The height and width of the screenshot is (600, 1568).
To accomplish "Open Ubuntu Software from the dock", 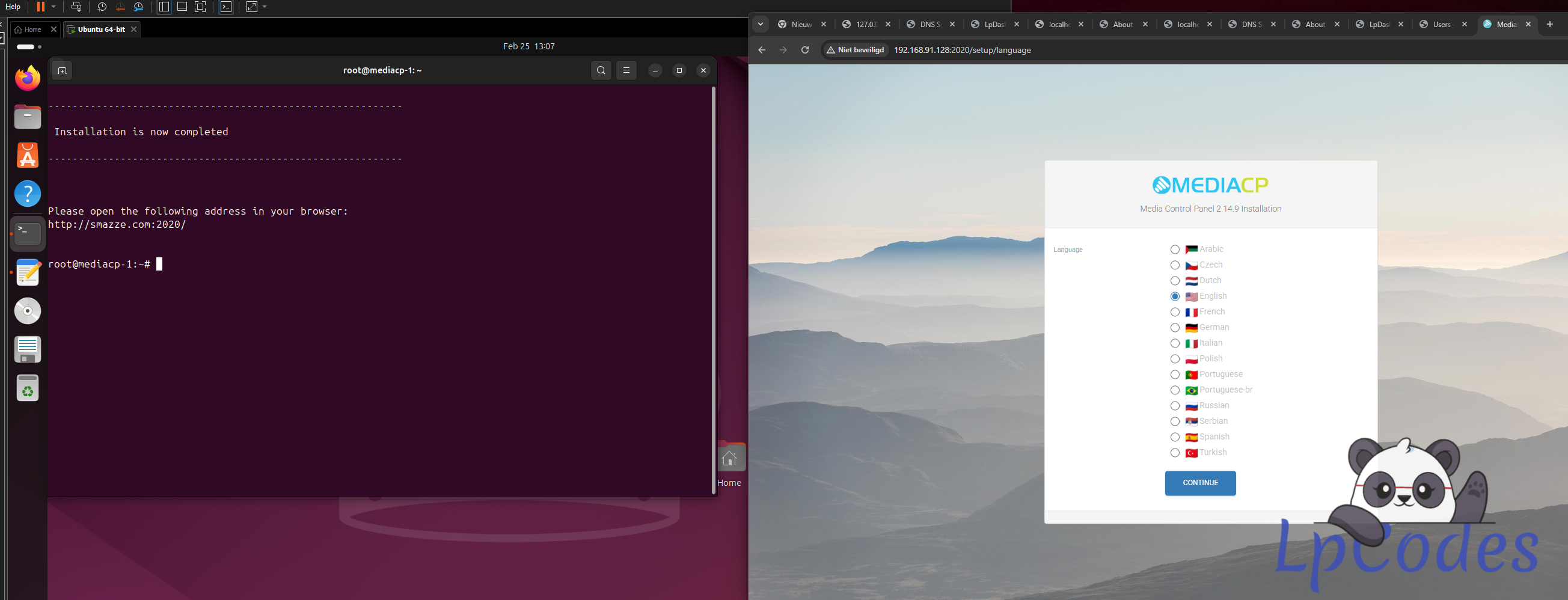I will click(28, 156).
